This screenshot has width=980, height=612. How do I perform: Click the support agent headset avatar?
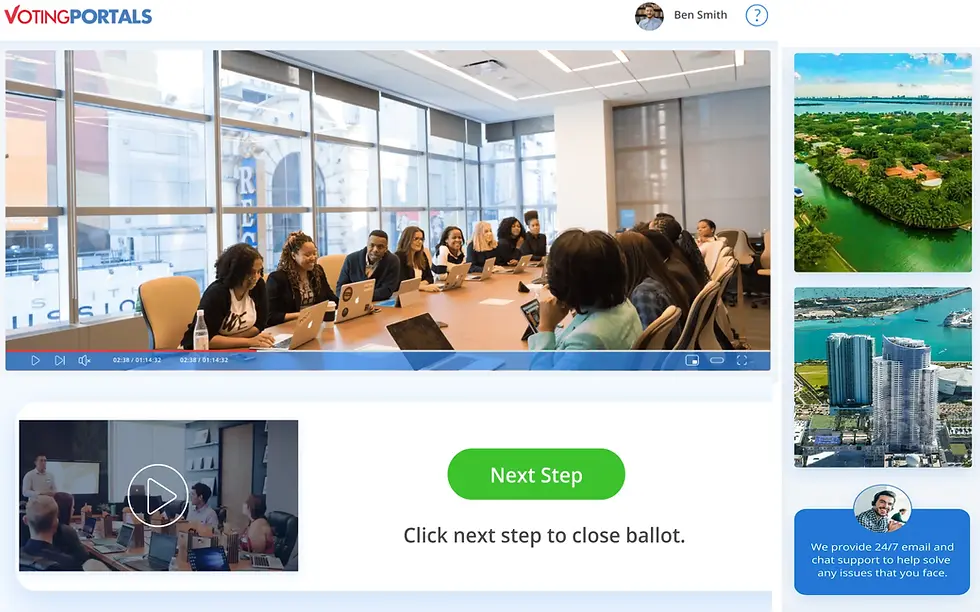click(x=882, y=509)
